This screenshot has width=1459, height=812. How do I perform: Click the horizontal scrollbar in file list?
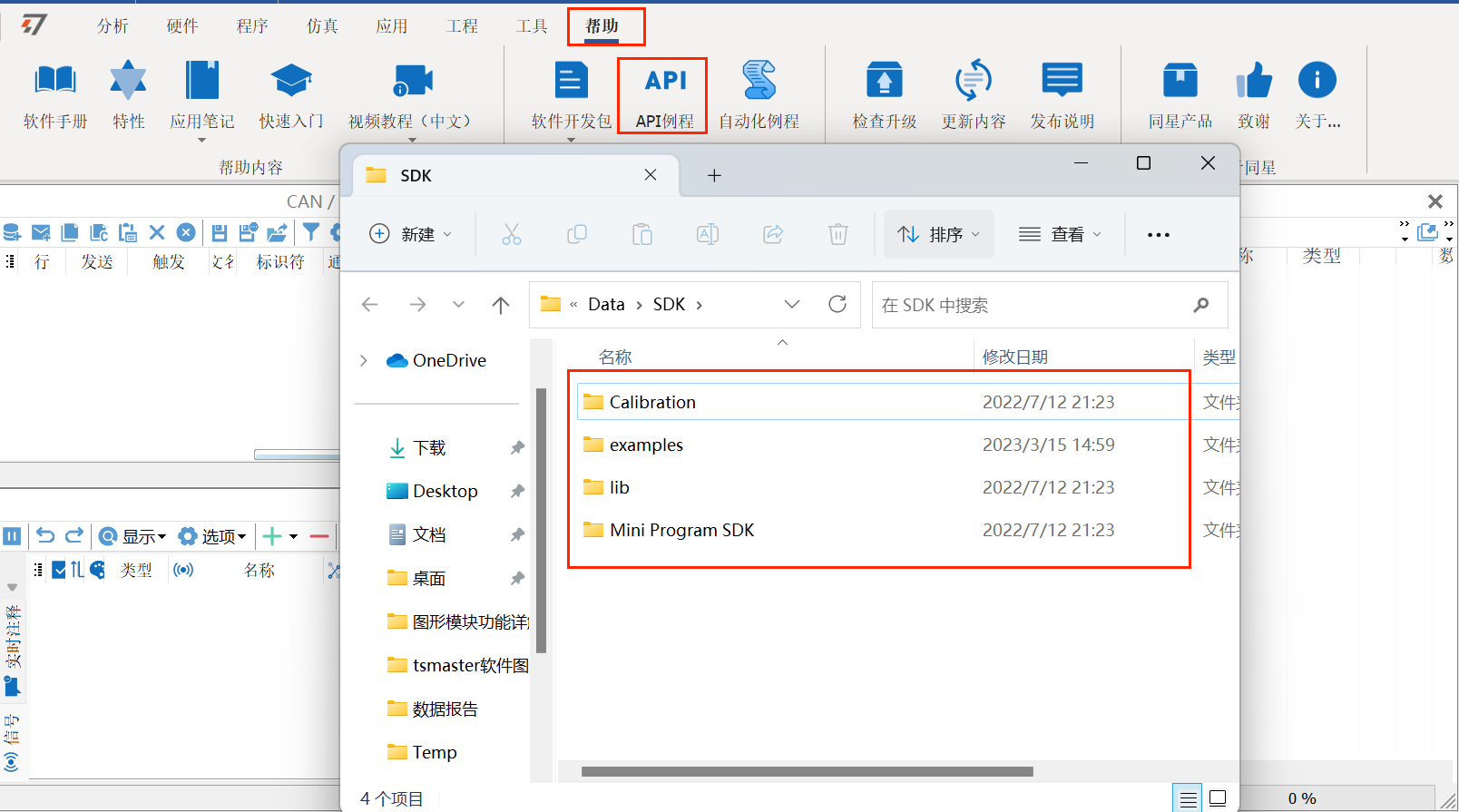pos(807,772)
